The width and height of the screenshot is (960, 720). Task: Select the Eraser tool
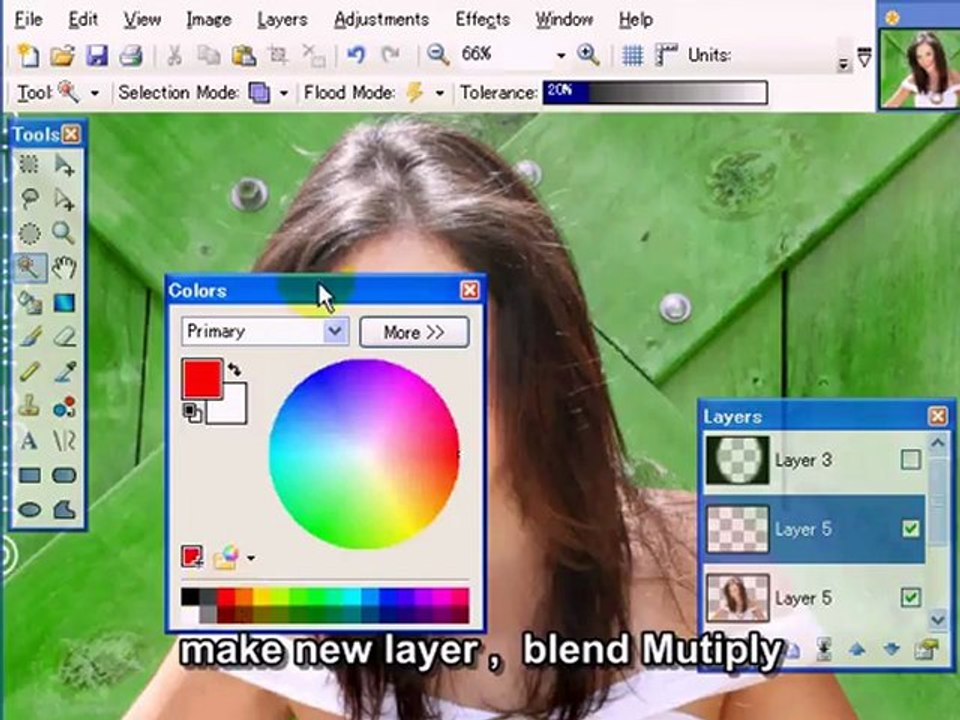tap(64, 336)
